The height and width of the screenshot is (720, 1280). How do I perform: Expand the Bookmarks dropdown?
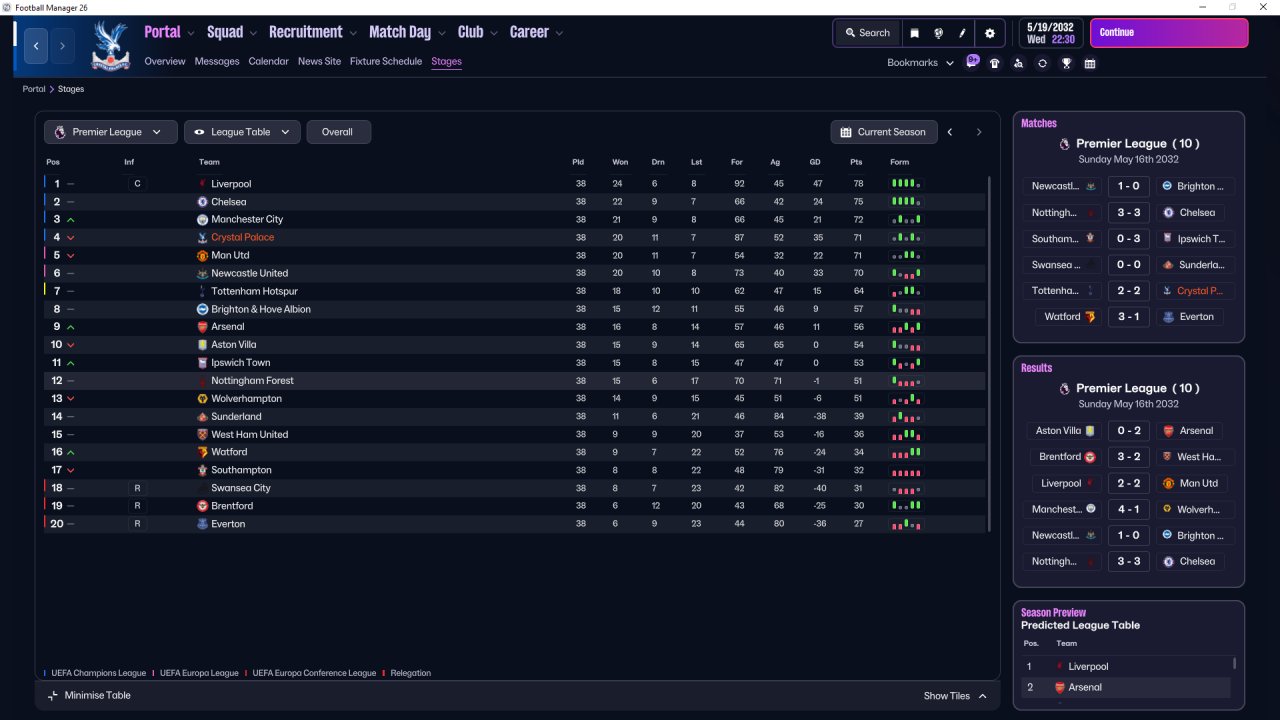pyautogui.click(x=919, y=63)
